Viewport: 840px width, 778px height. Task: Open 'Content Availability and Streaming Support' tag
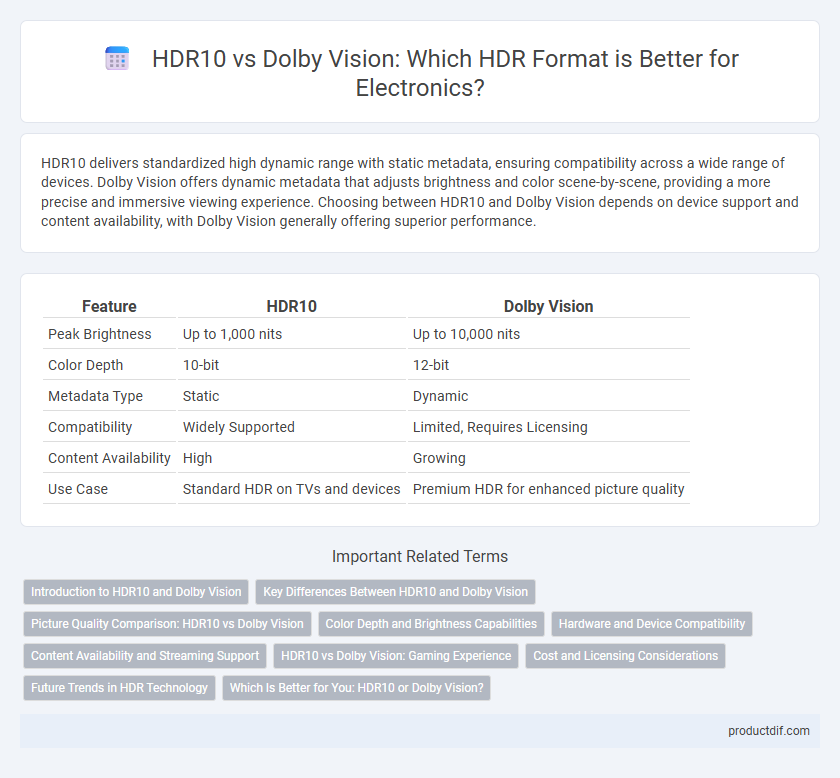pos(145,656)
